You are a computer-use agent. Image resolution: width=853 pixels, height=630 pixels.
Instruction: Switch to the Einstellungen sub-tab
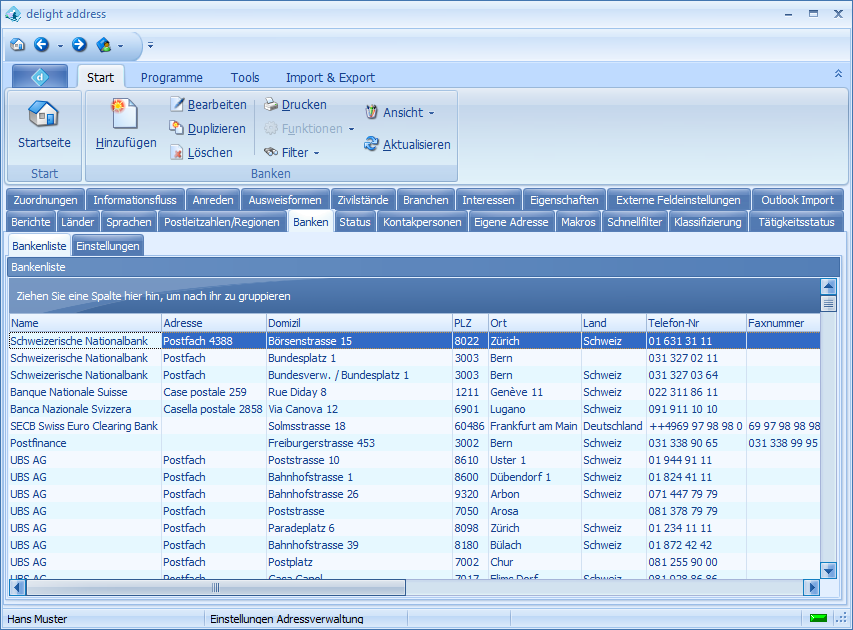pos(108,246)
